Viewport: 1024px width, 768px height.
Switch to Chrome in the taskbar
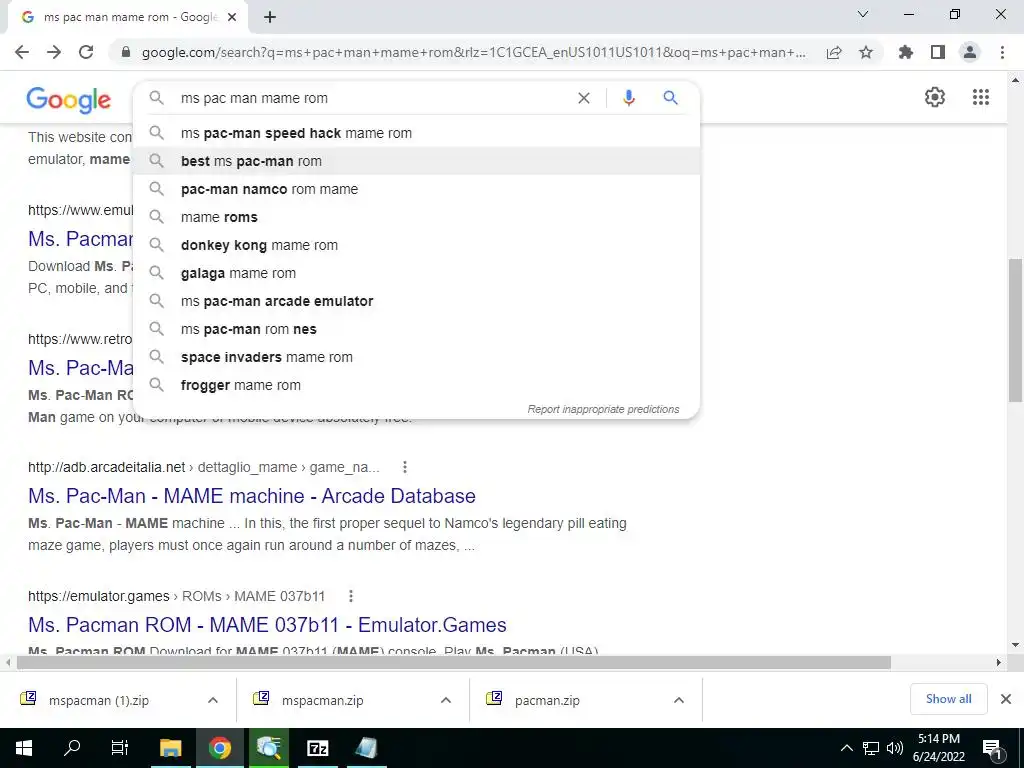tap(219, 748)
